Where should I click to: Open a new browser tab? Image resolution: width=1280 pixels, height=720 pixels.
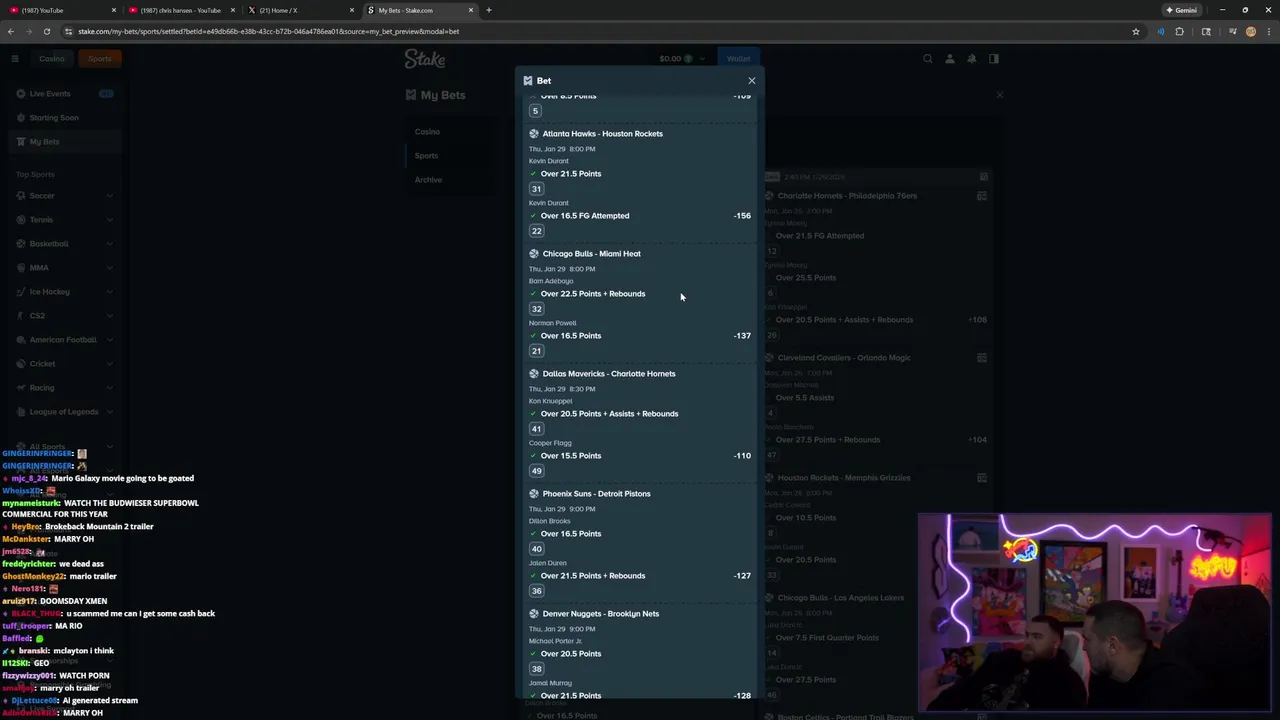click(489, 10)
